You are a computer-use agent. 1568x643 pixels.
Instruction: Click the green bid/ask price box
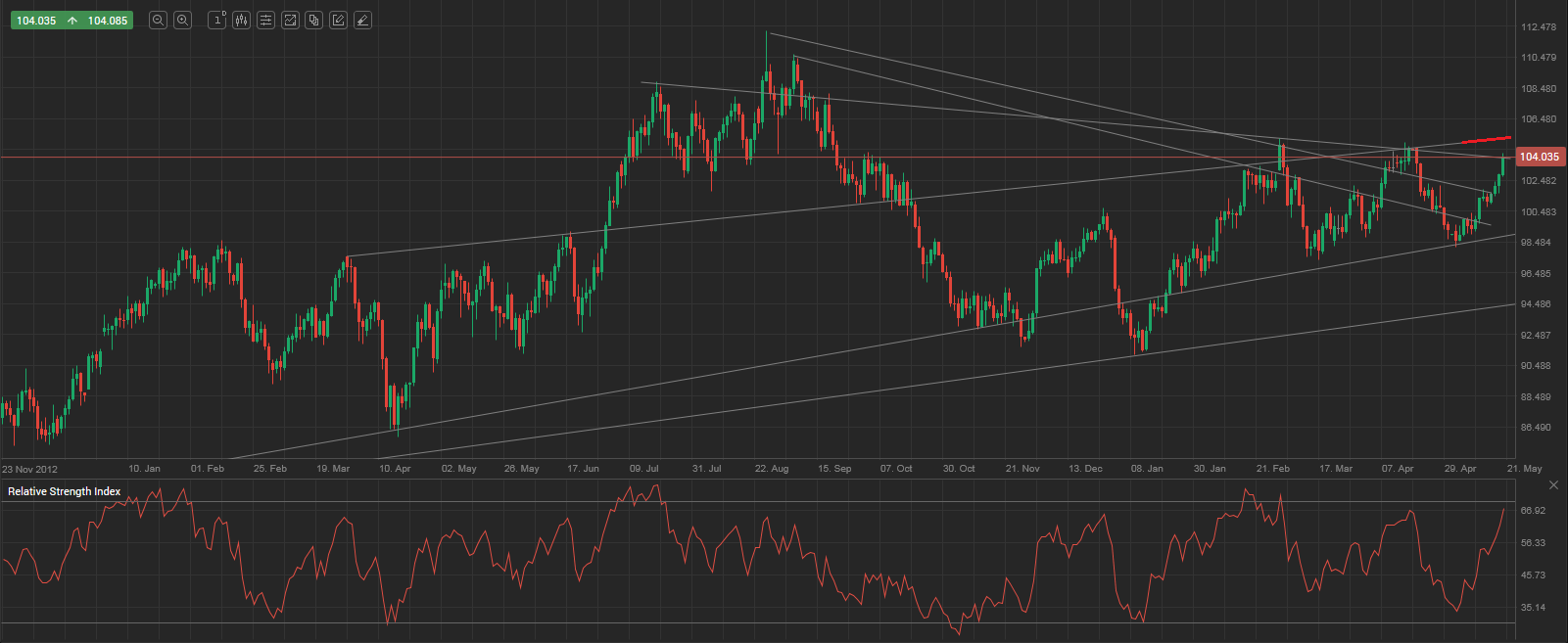(71, 21)
